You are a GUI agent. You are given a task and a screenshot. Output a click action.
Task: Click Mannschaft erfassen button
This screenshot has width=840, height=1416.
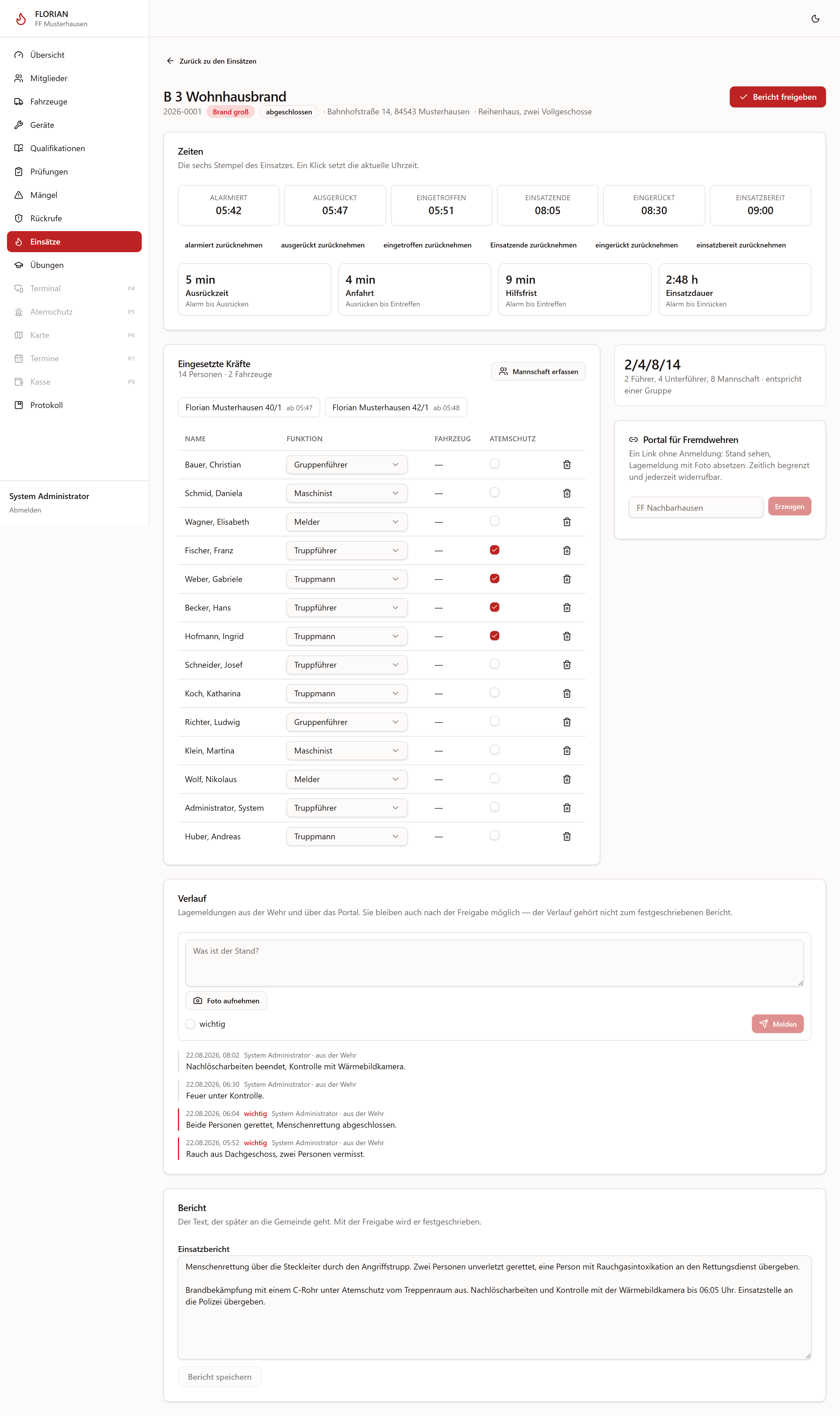[x=538, y=372]
